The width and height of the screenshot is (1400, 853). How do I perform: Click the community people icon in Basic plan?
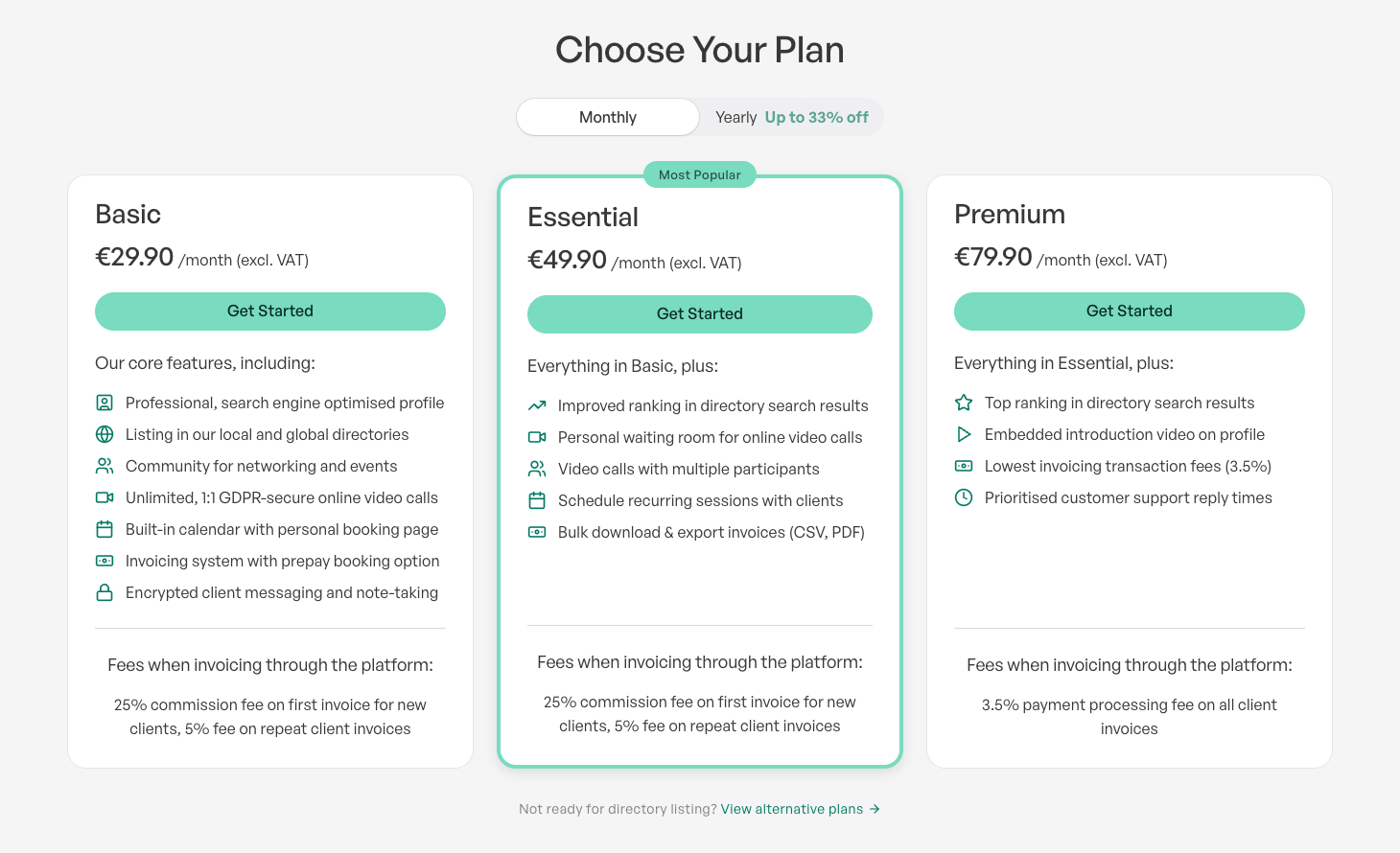[105, 467]
